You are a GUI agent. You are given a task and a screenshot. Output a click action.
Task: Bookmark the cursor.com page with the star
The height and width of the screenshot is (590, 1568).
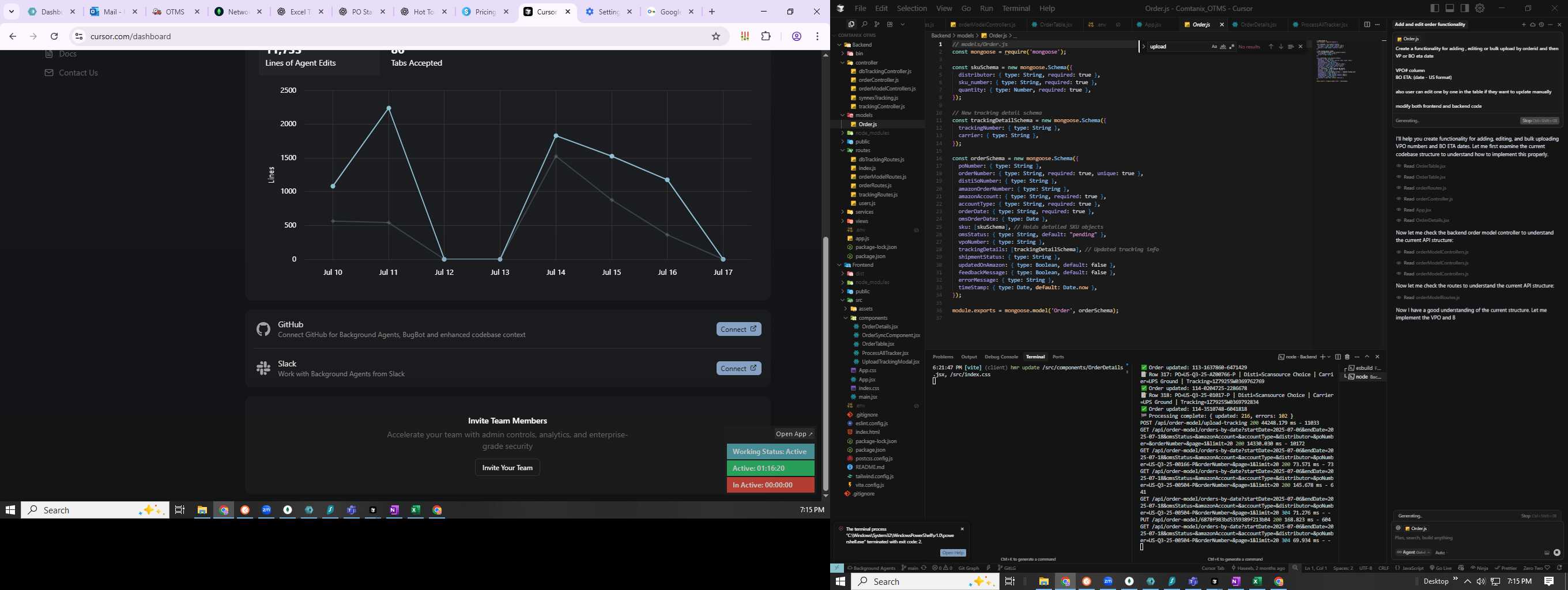[x=716, y=36]
